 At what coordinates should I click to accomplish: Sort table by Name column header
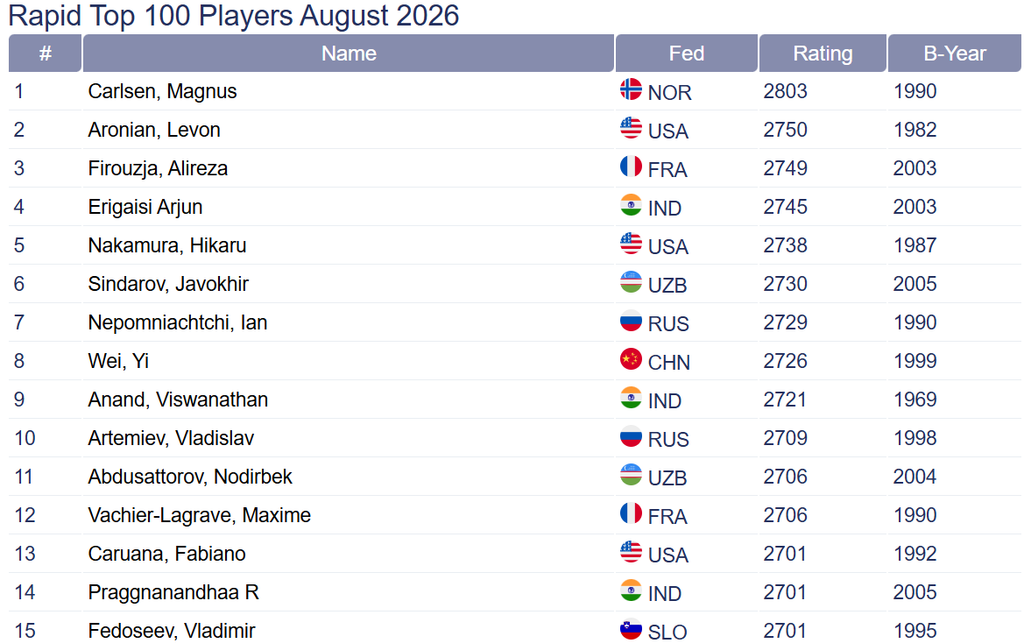pyautogui.click(x=349, y=53)
